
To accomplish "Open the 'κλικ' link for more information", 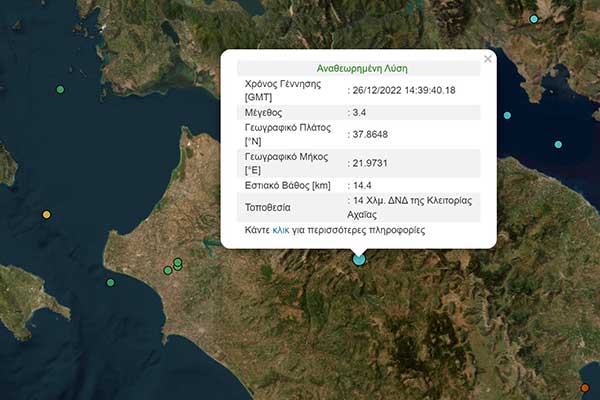I will click(281, 229).
